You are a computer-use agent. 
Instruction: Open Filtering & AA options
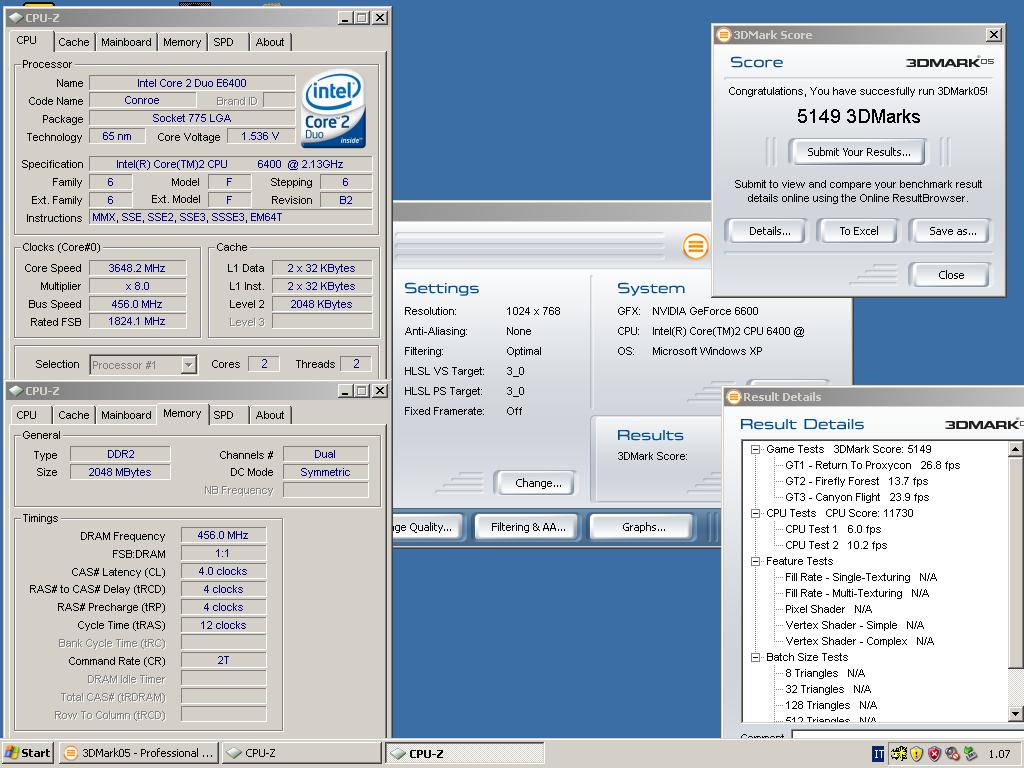pyautogui.click(x=528, y=527)
